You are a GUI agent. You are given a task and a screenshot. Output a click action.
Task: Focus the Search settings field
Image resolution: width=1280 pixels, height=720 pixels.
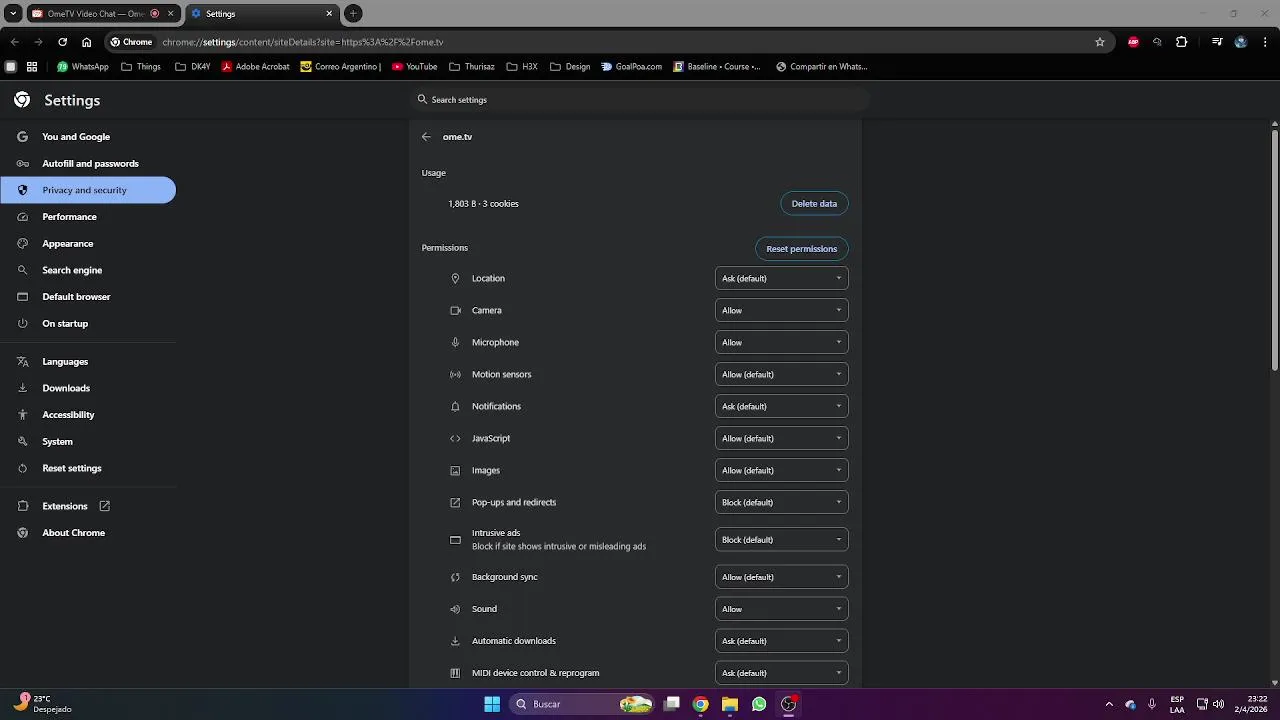640,100
